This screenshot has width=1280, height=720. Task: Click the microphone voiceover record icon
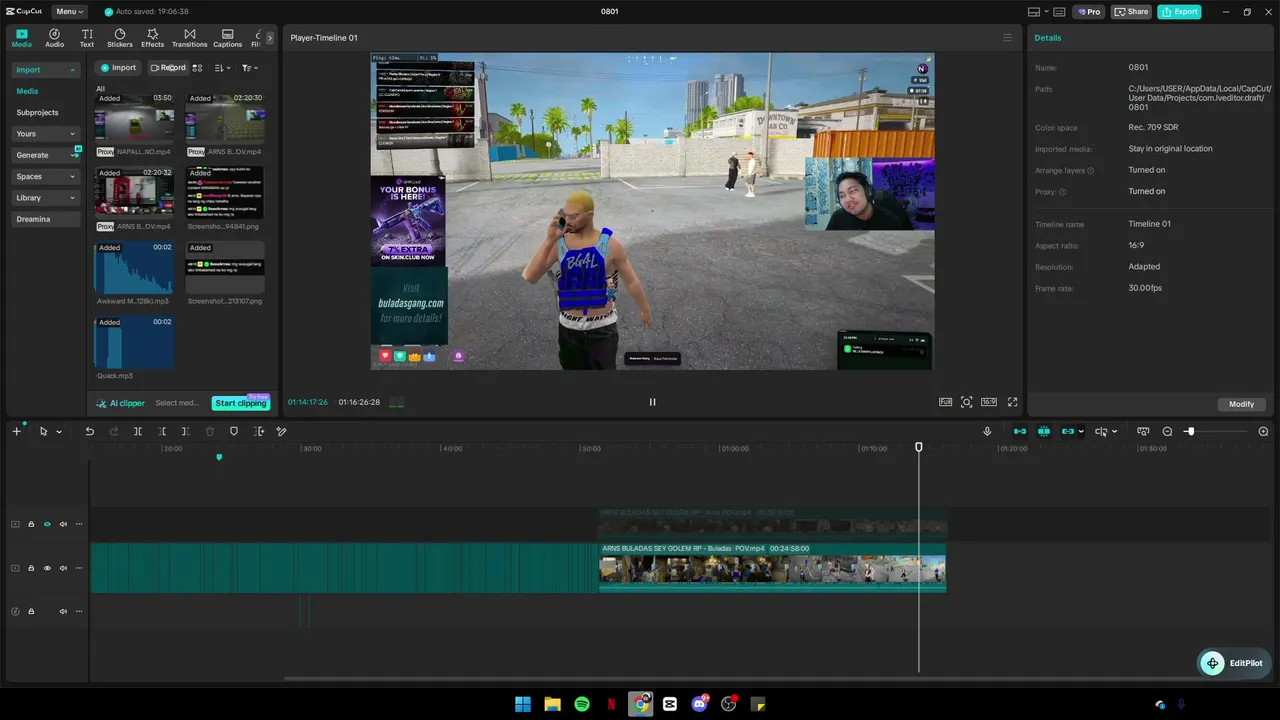point(987,431)
